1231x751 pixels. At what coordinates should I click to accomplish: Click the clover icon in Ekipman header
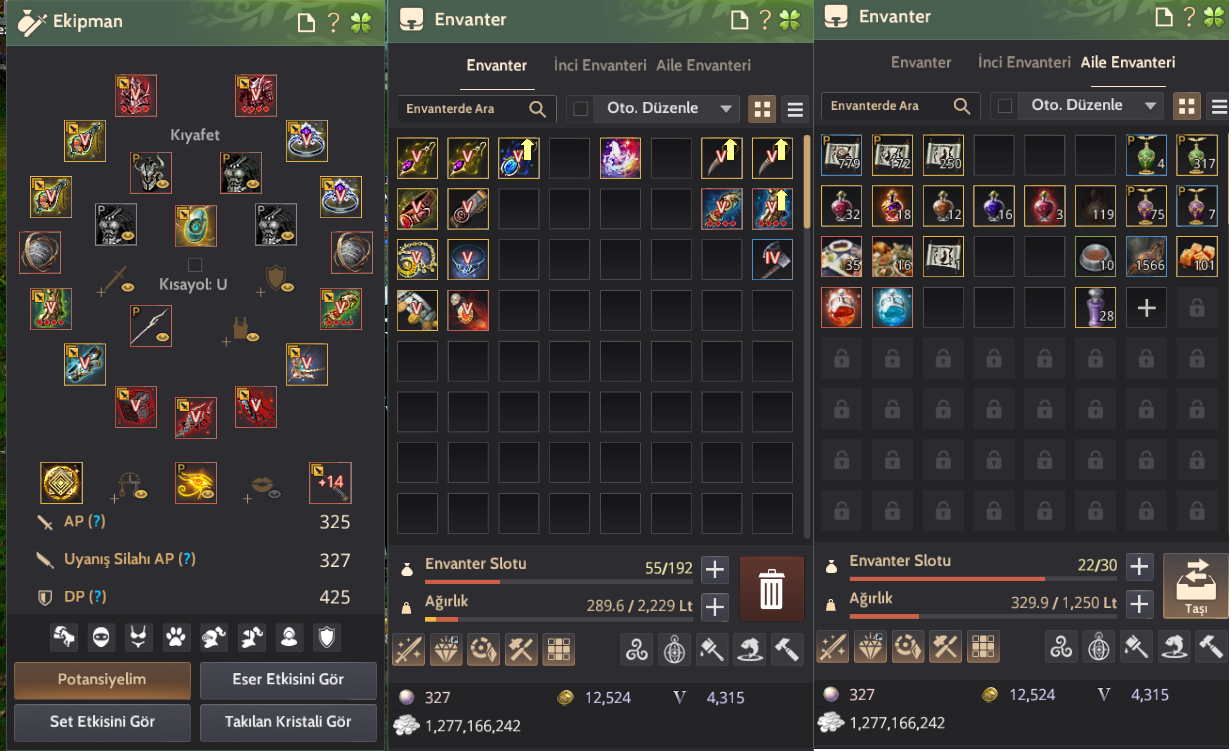360,22
